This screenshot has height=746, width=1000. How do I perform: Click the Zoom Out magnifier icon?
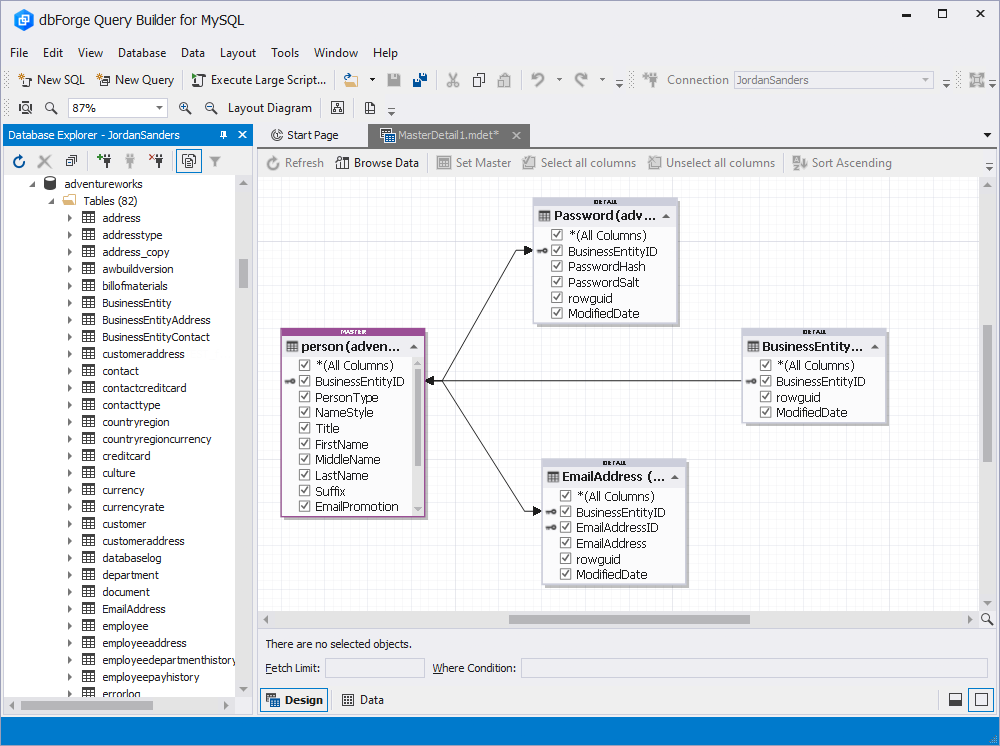211,108
